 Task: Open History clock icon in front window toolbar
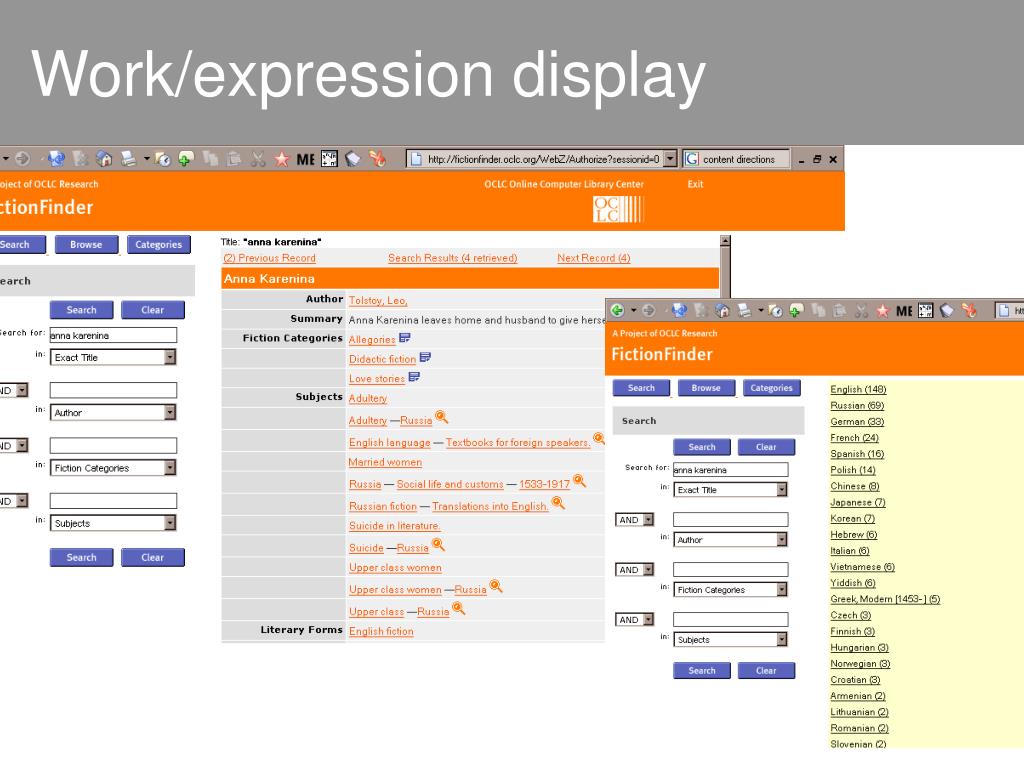point(775,311)
